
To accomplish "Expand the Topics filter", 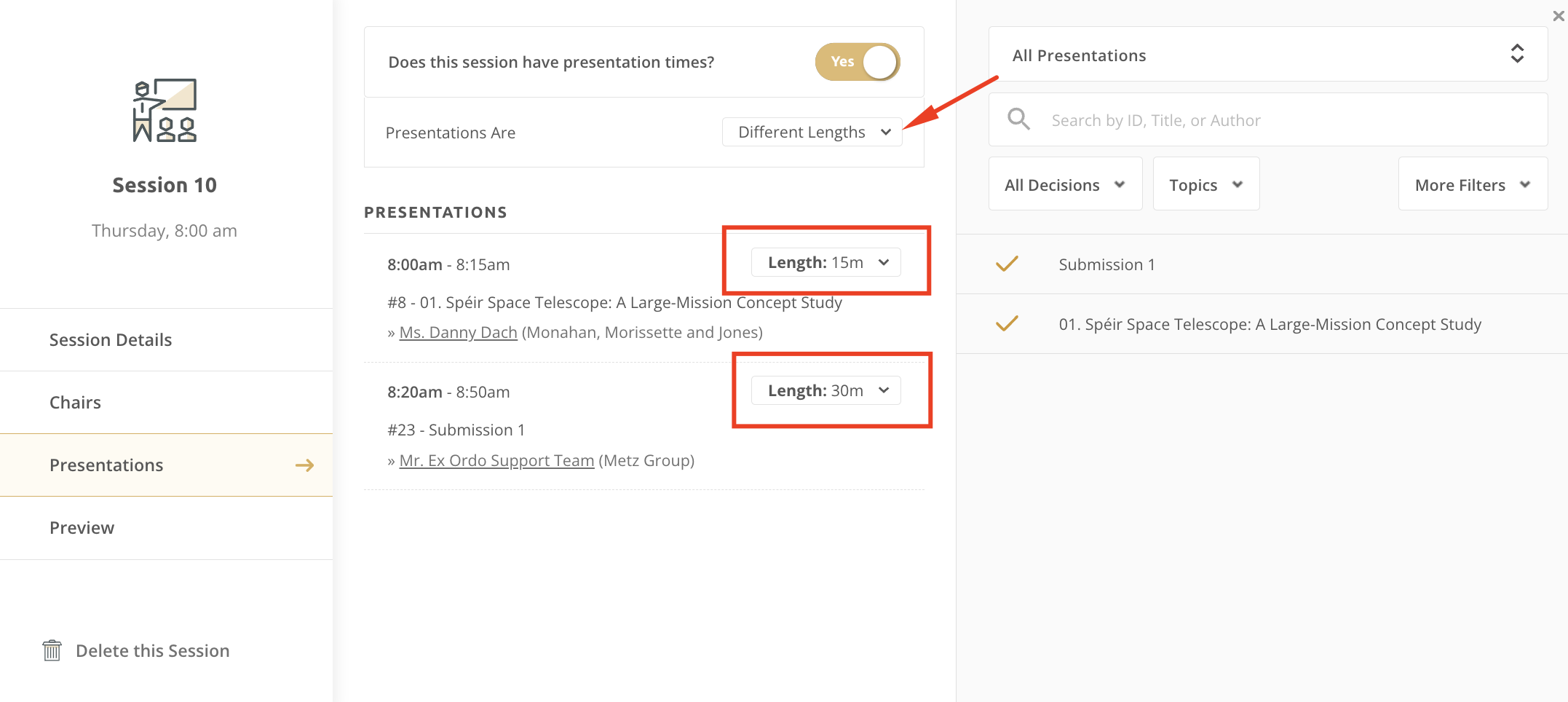I will [x=1206, y=184].
